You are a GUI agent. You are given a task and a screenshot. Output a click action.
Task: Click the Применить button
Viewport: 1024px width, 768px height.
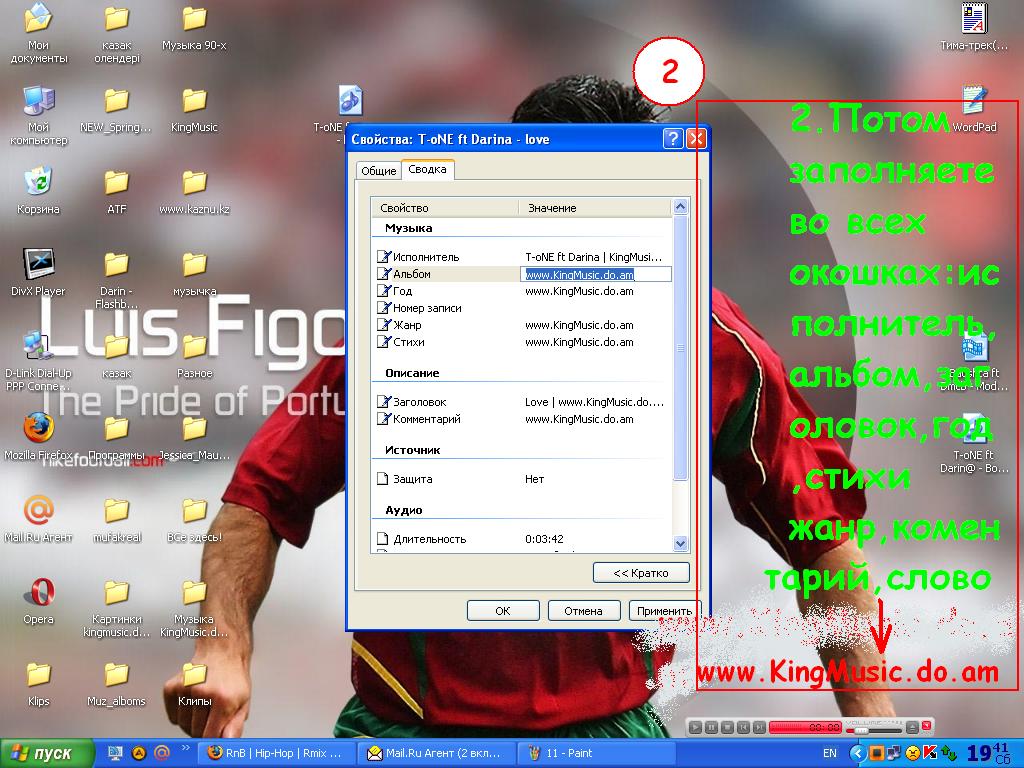pos(663,611)
